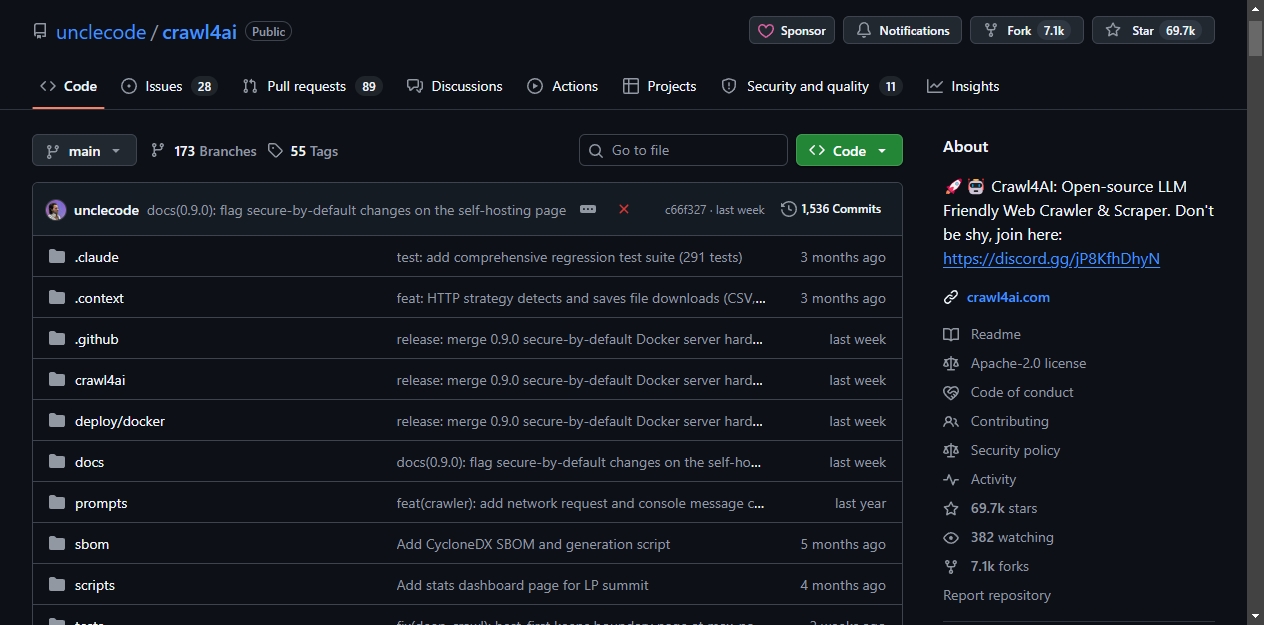Click the heart Sponsor button
This screenshot has height=625, width=1264.
pyautogui.click(x=792, y=31)
